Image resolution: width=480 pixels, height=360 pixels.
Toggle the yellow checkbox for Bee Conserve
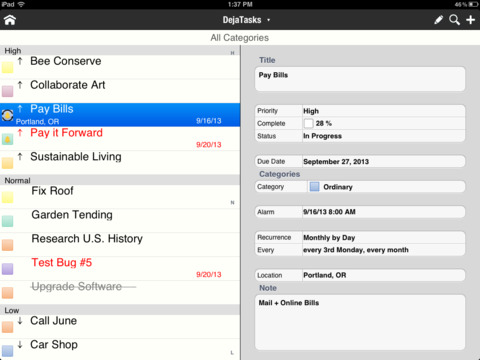click(x=7, y=67)
